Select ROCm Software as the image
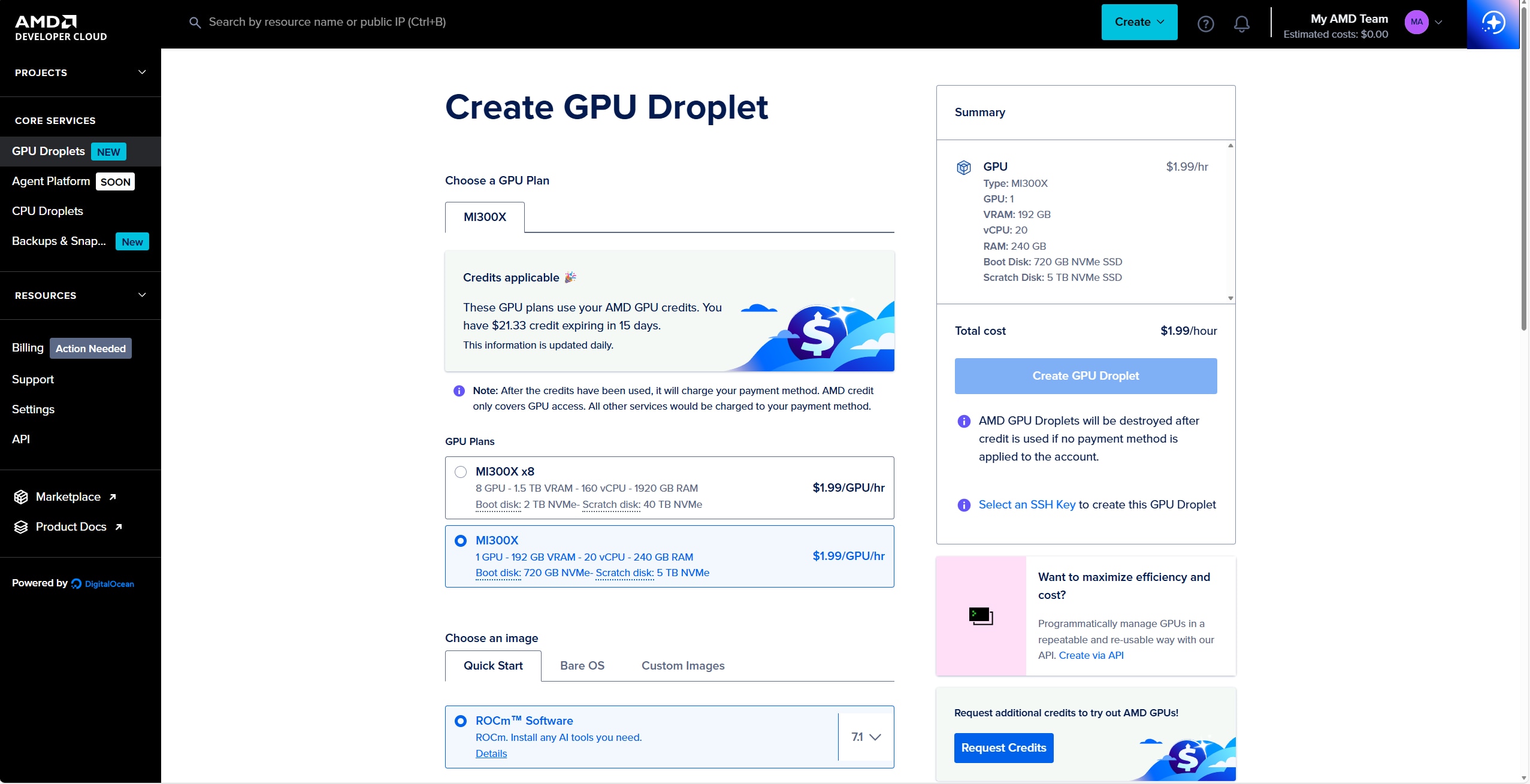The width and height of the screenshot is (1530, 784). click(460, 721)
